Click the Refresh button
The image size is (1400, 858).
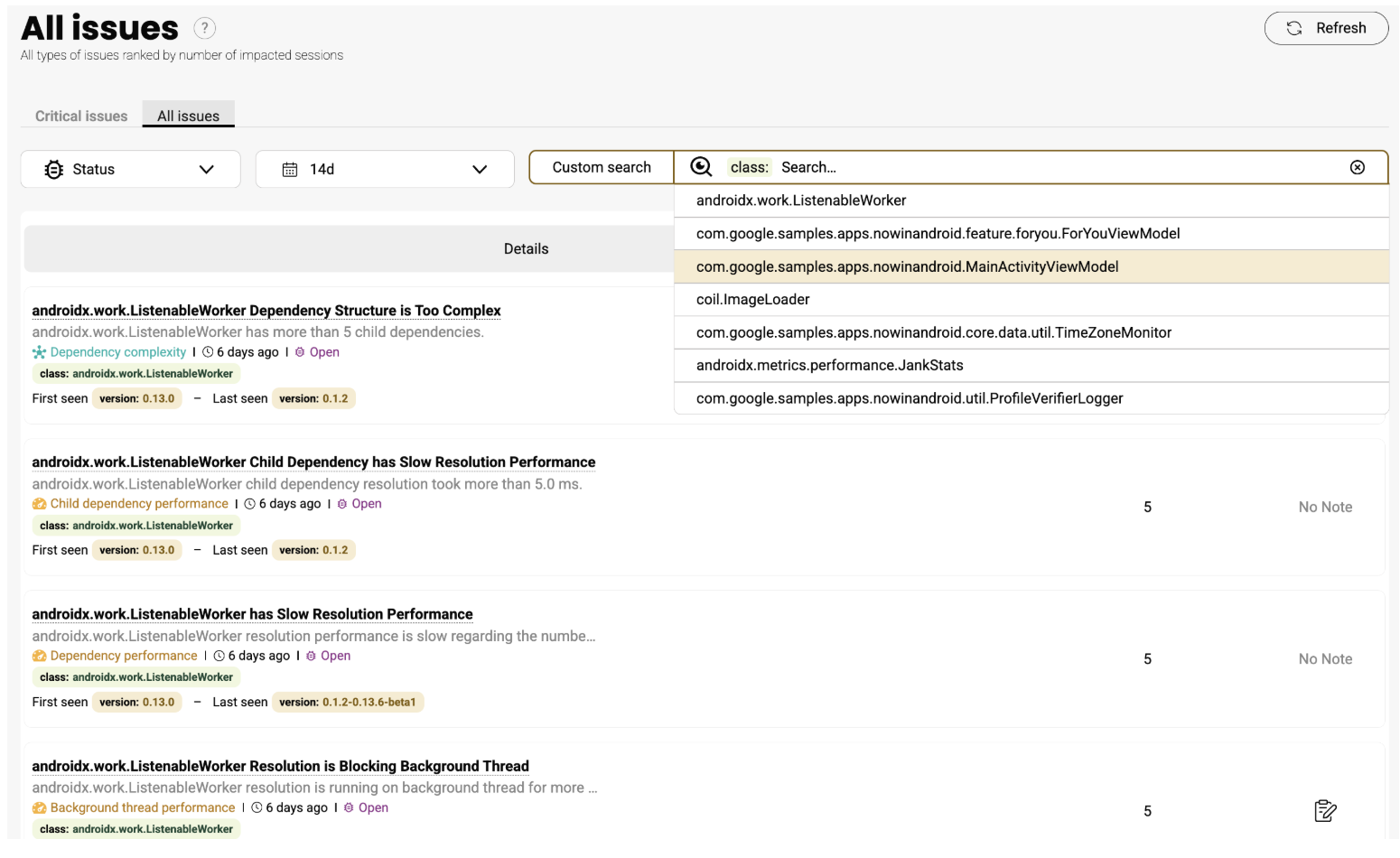click(x=1326, y=28)
